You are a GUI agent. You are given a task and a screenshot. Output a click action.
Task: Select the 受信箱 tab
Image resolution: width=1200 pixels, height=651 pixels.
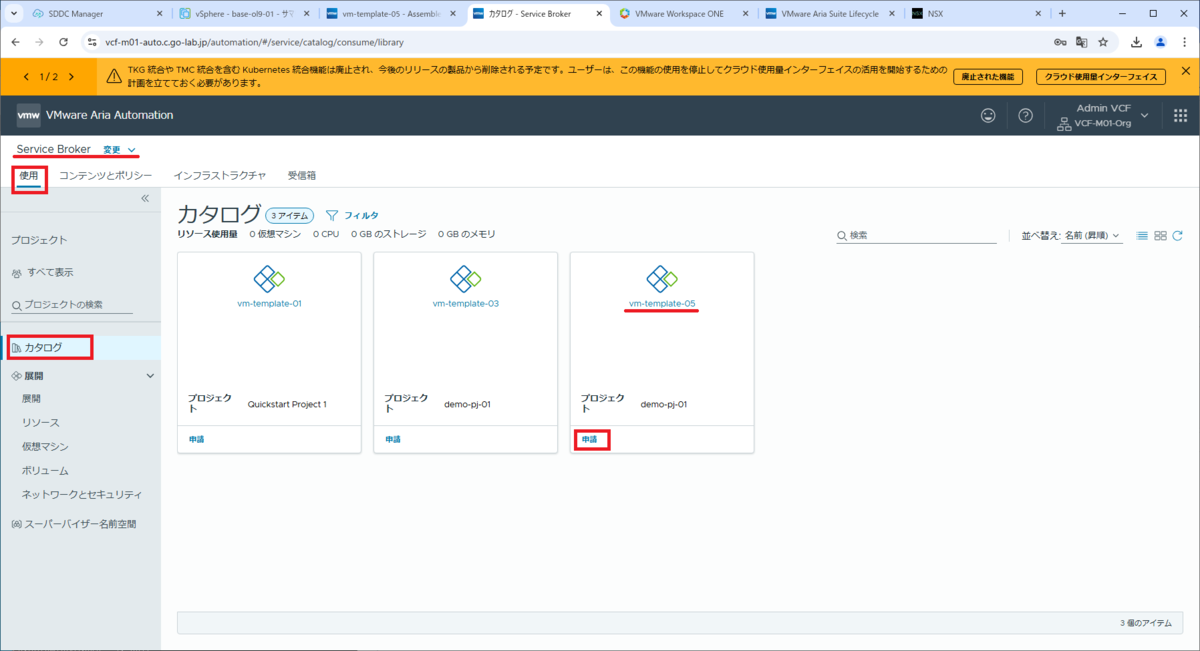point(302,175)
